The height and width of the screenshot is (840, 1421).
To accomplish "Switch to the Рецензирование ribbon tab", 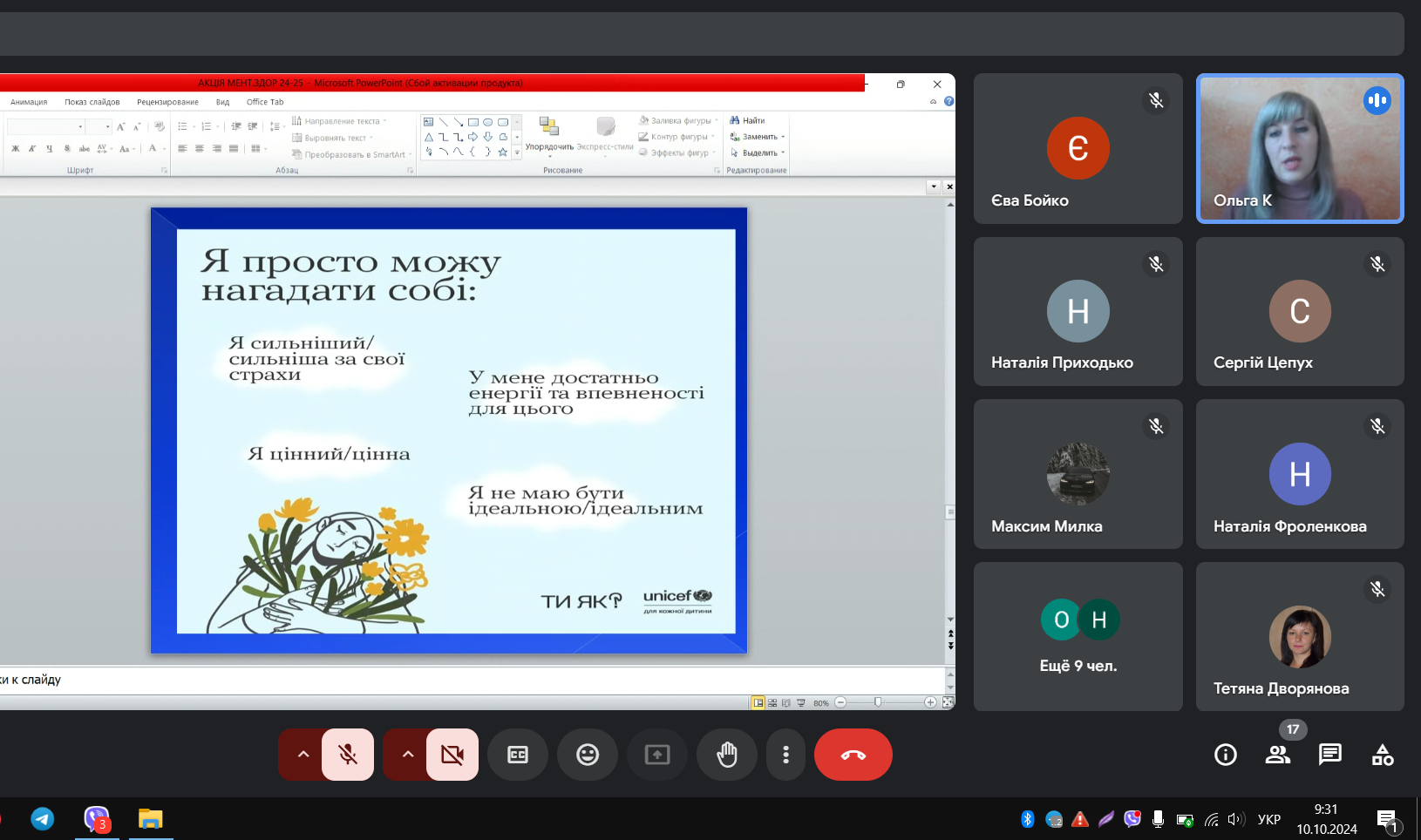I will click(x=167, y=102).
